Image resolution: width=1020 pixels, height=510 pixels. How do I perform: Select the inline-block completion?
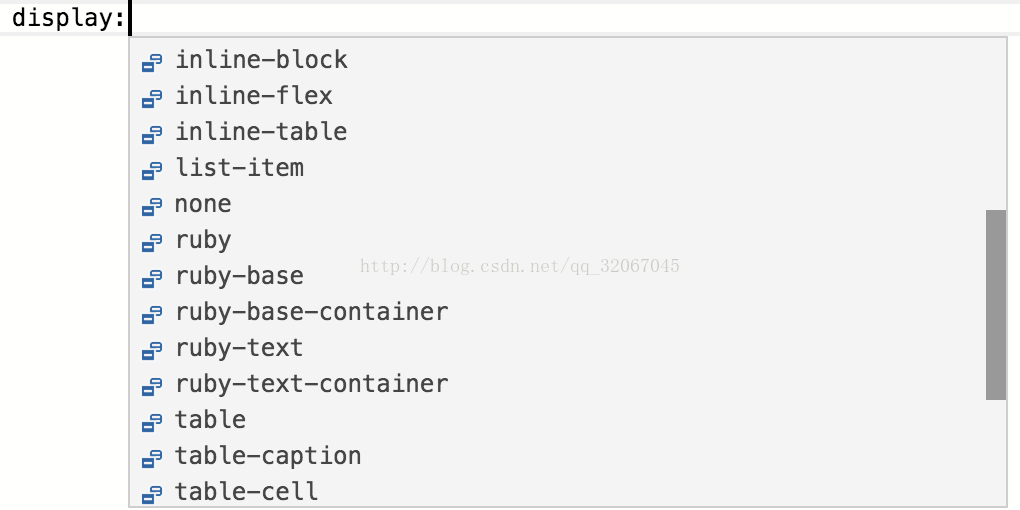pos(567,60)
